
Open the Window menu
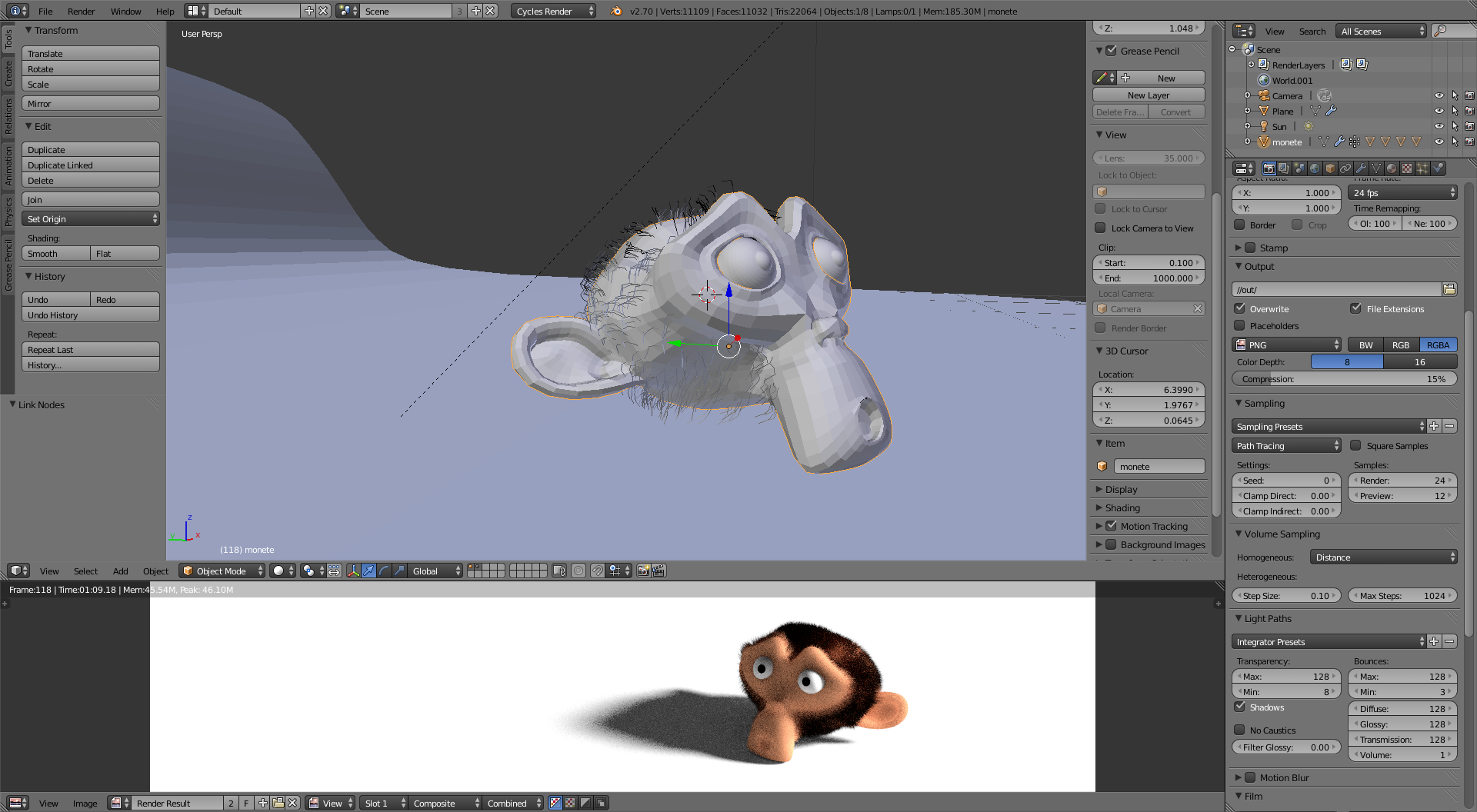(x=125, y=12)
